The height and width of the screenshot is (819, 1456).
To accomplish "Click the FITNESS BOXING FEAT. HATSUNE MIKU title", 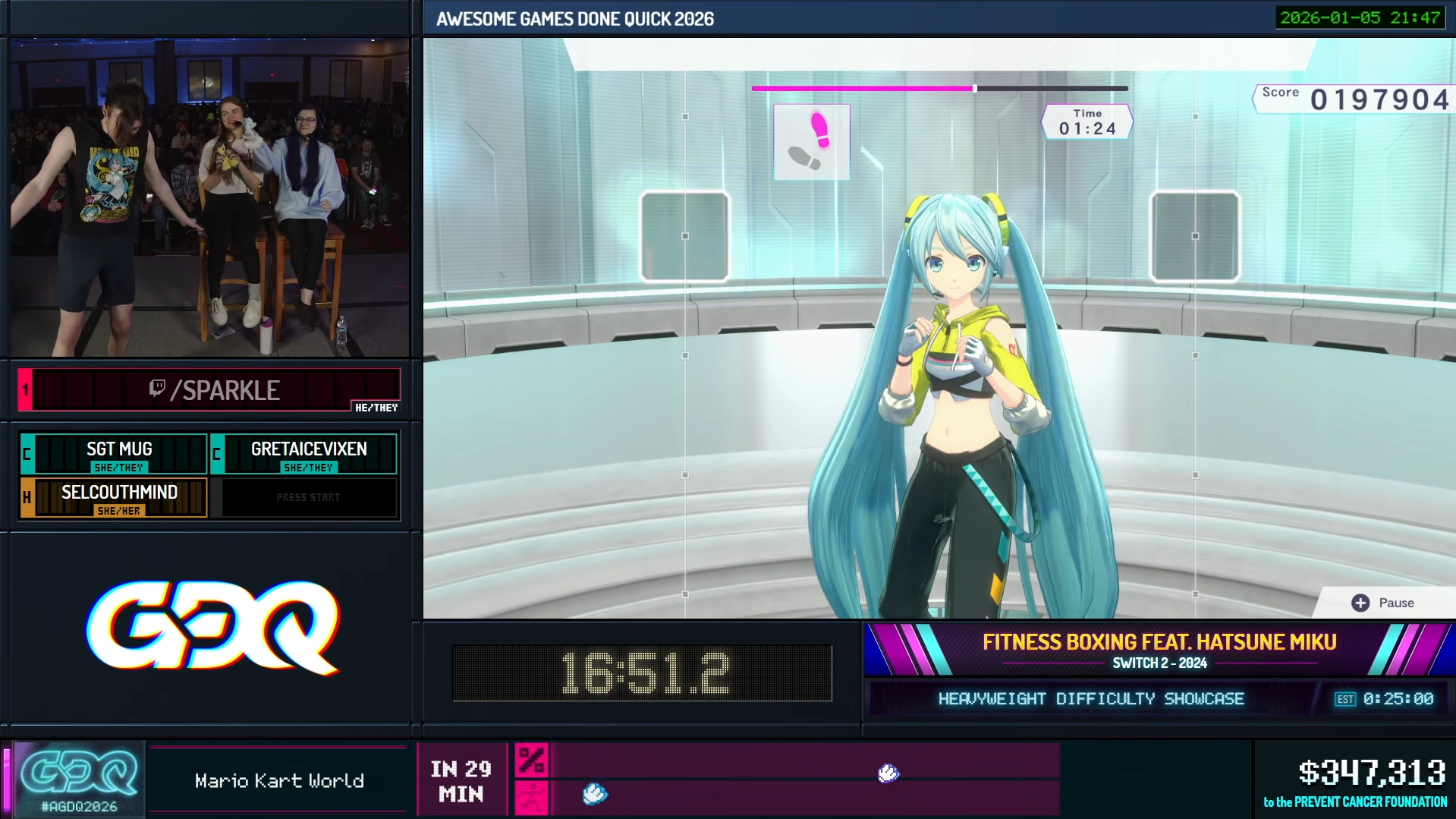I will pyautogui.click(x=1159, y=642).
